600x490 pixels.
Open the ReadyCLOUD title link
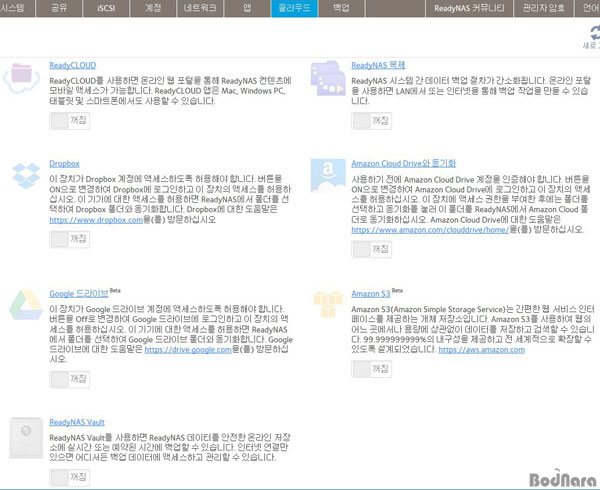coord(73,65)
